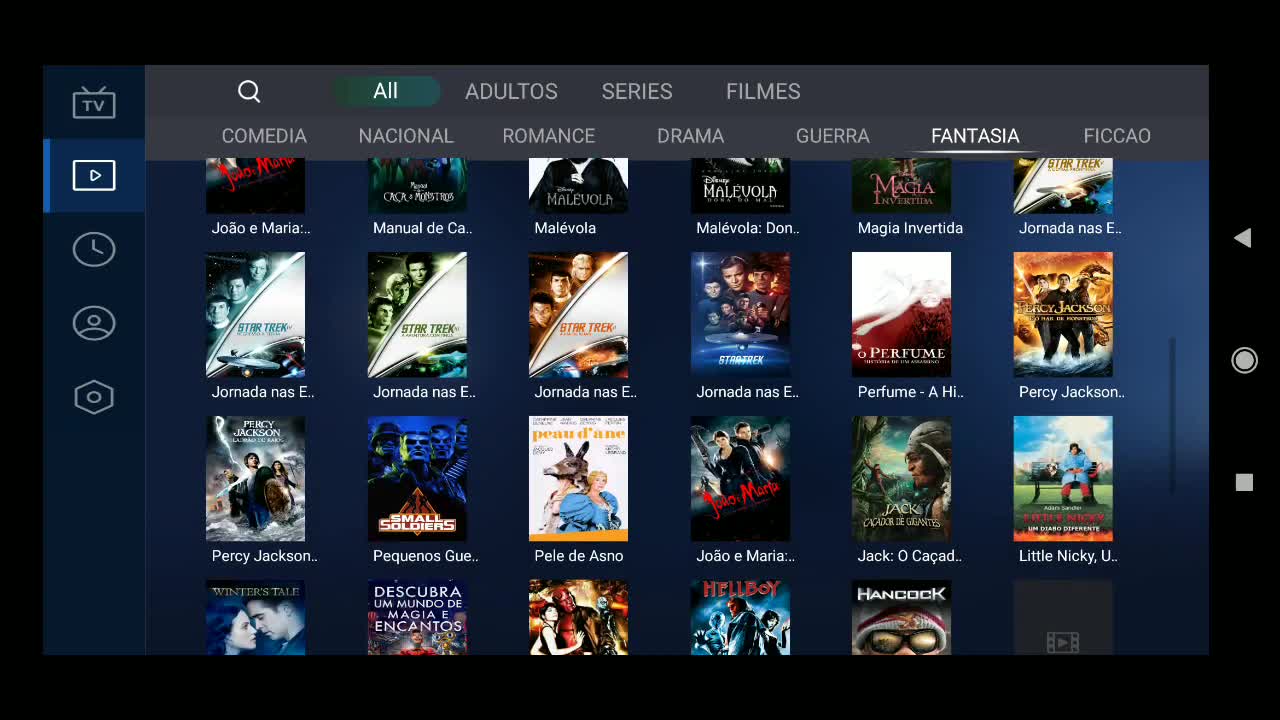Choose the GUERRA genre

tap(833, 136)
